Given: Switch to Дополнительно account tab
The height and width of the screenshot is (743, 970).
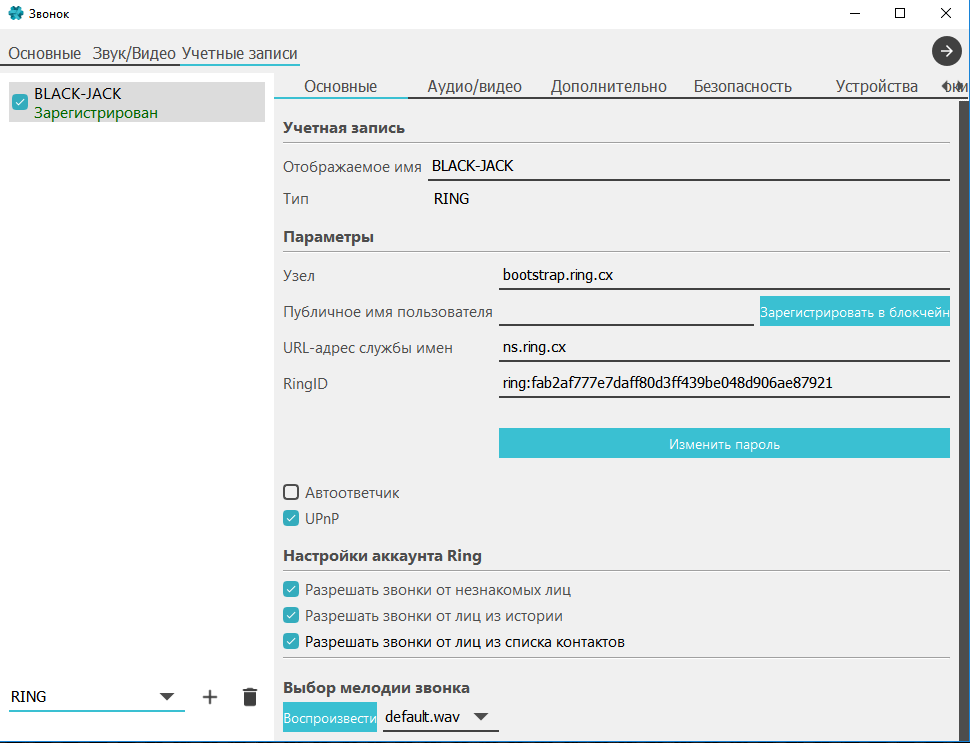Looking at the screenshot, I should pos(609,87).
